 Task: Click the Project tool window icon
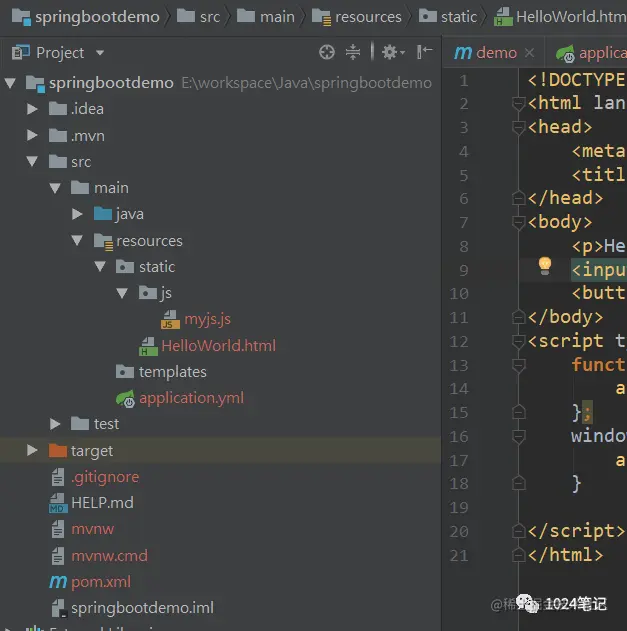(21, 52)
